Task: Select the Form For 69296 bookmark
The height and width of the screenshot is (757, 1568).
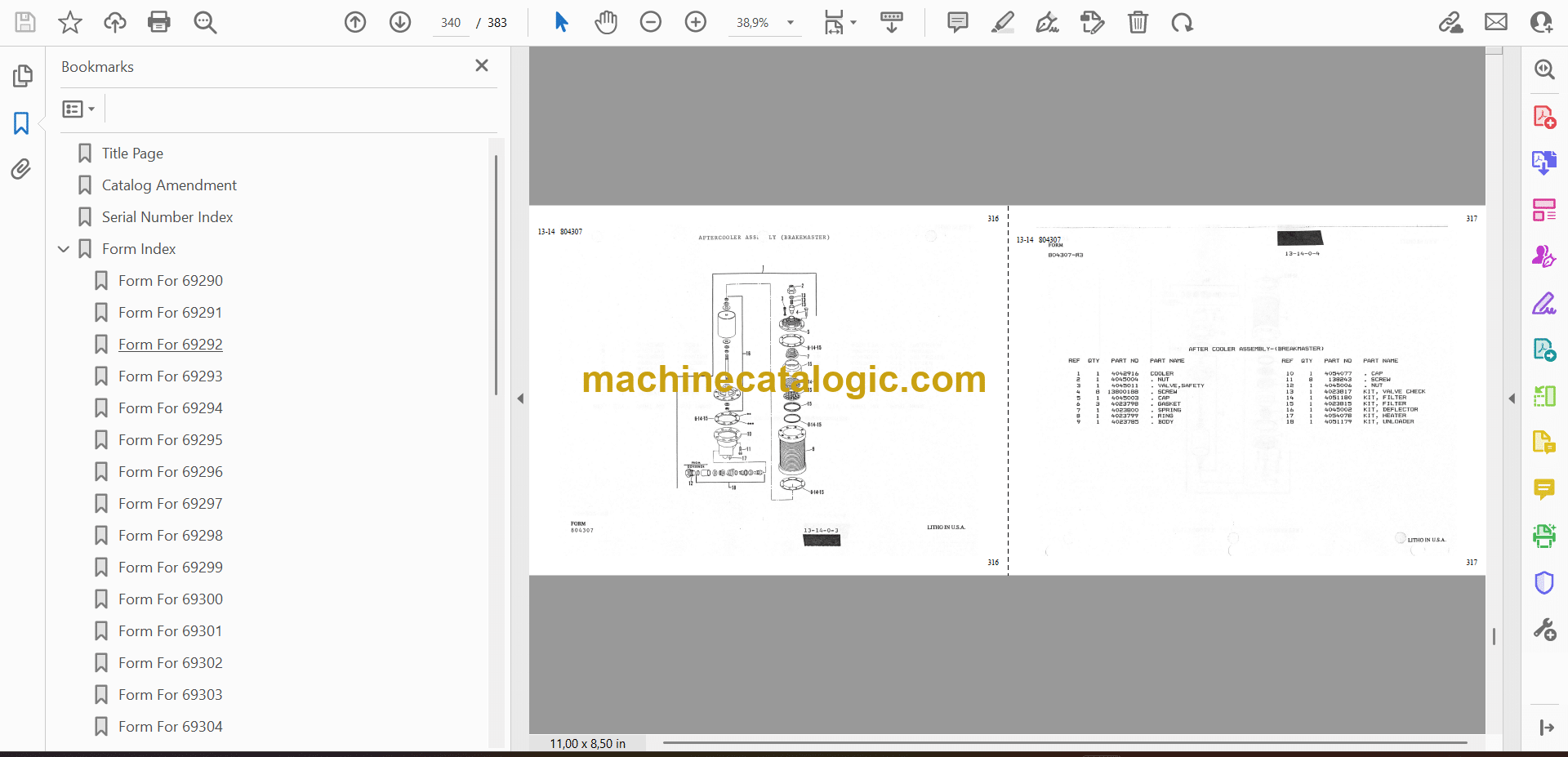Action: [x=170, y=472]
